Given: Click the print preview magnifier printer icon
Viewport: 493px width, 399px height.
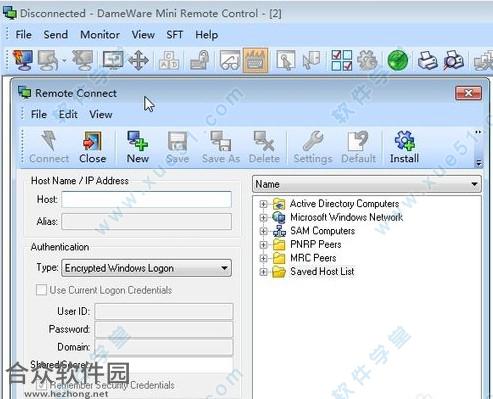Looking at the screenshot, I should point(453,60).
